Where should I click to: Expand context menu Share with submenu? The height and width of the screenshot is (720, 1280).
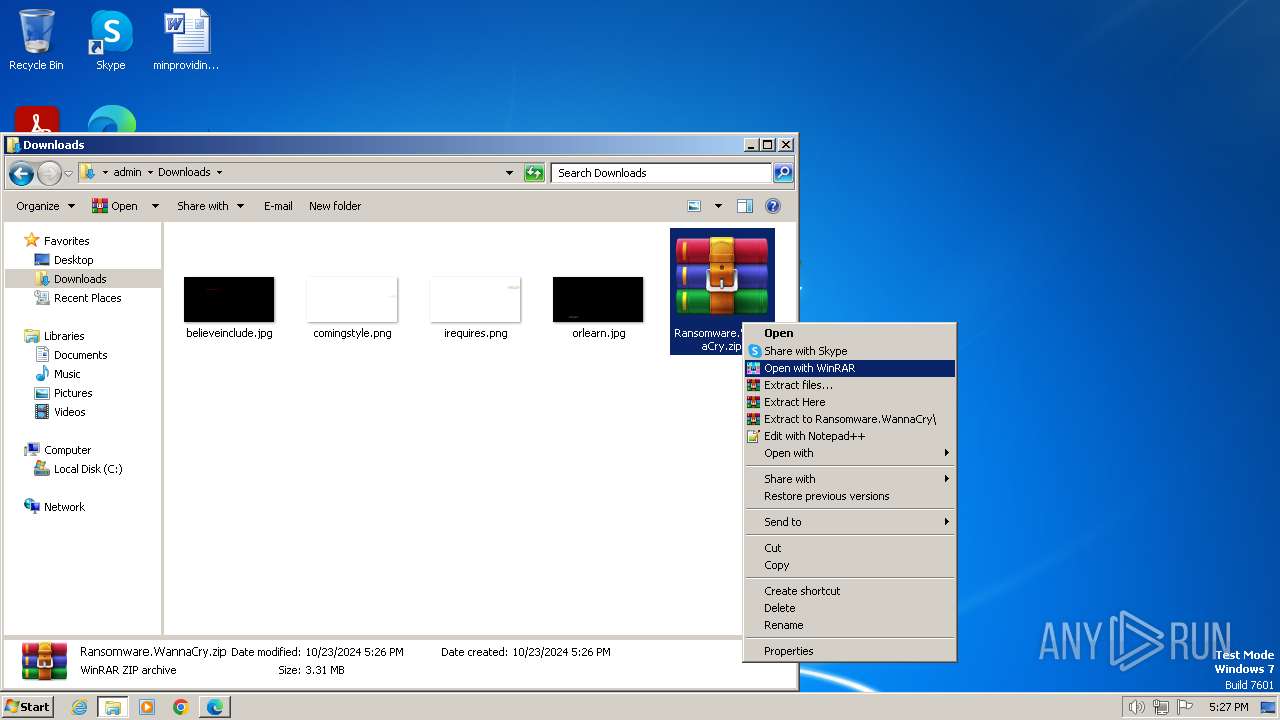pos(849,479)
